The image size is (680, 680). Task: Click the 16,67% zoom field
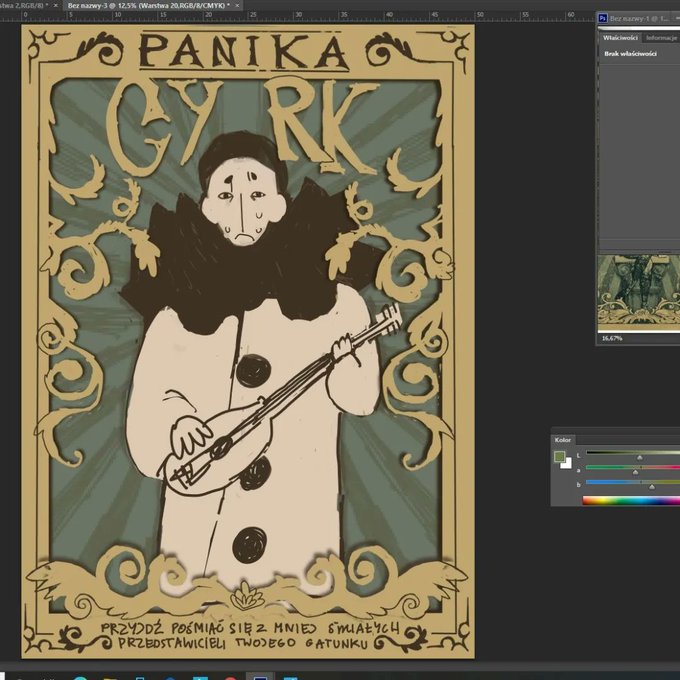click(x=612, y=338)
